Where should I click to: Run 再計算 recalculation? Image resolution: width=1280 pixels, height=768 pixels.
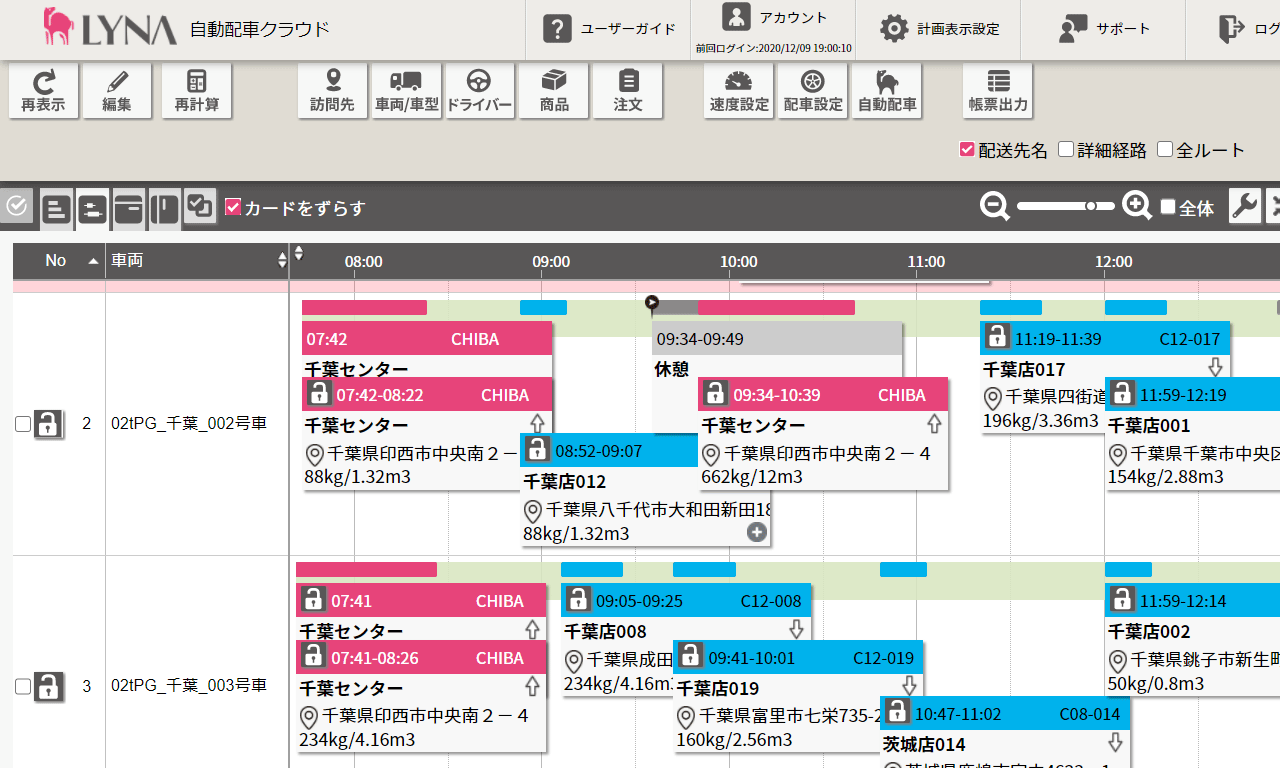pos(197,91)
